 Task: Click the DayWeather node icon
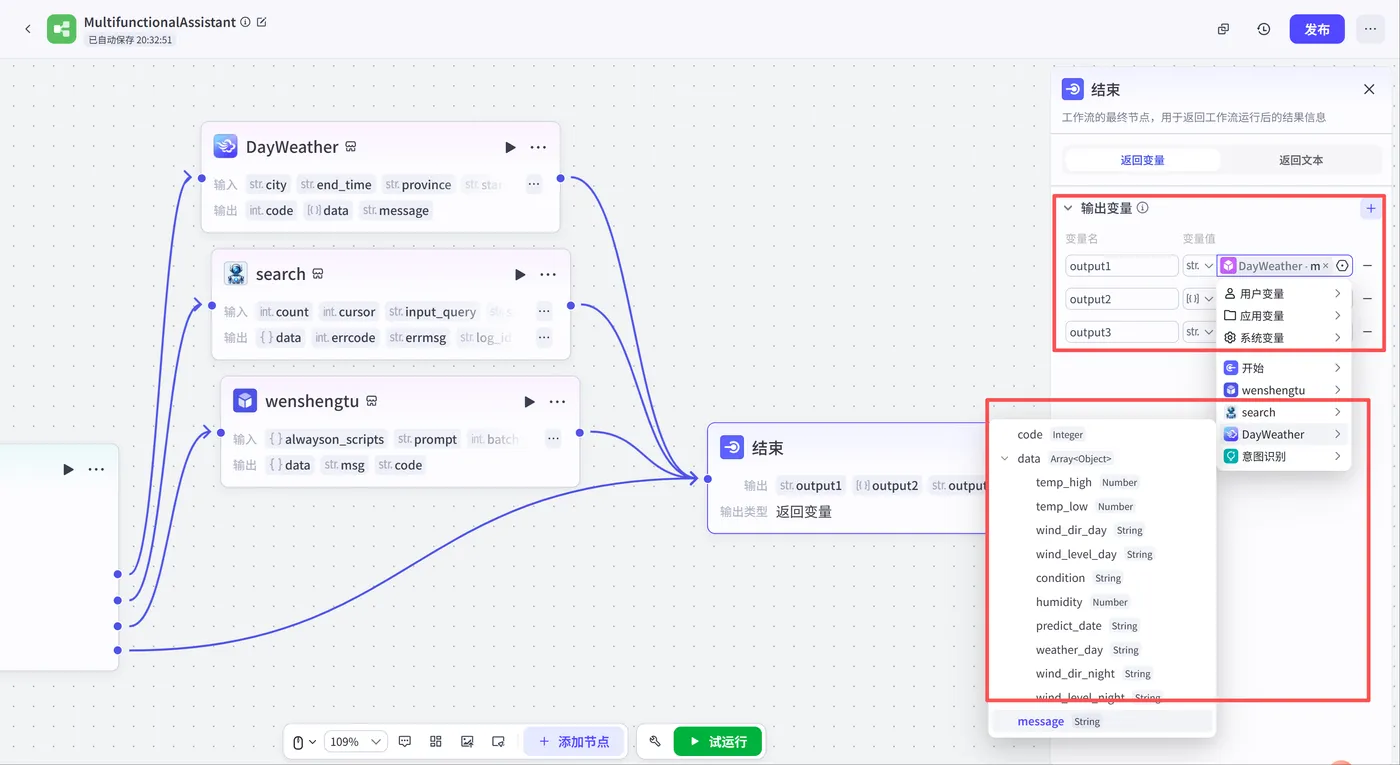pyautogui.click(x=225, y=147)
